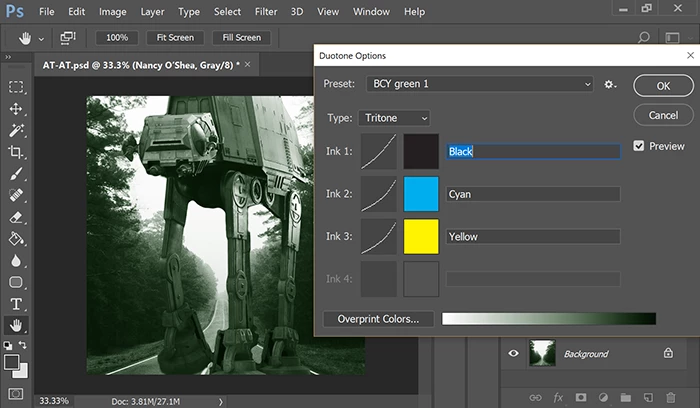Toggle Quick Mask mode icon

(16, 394)
